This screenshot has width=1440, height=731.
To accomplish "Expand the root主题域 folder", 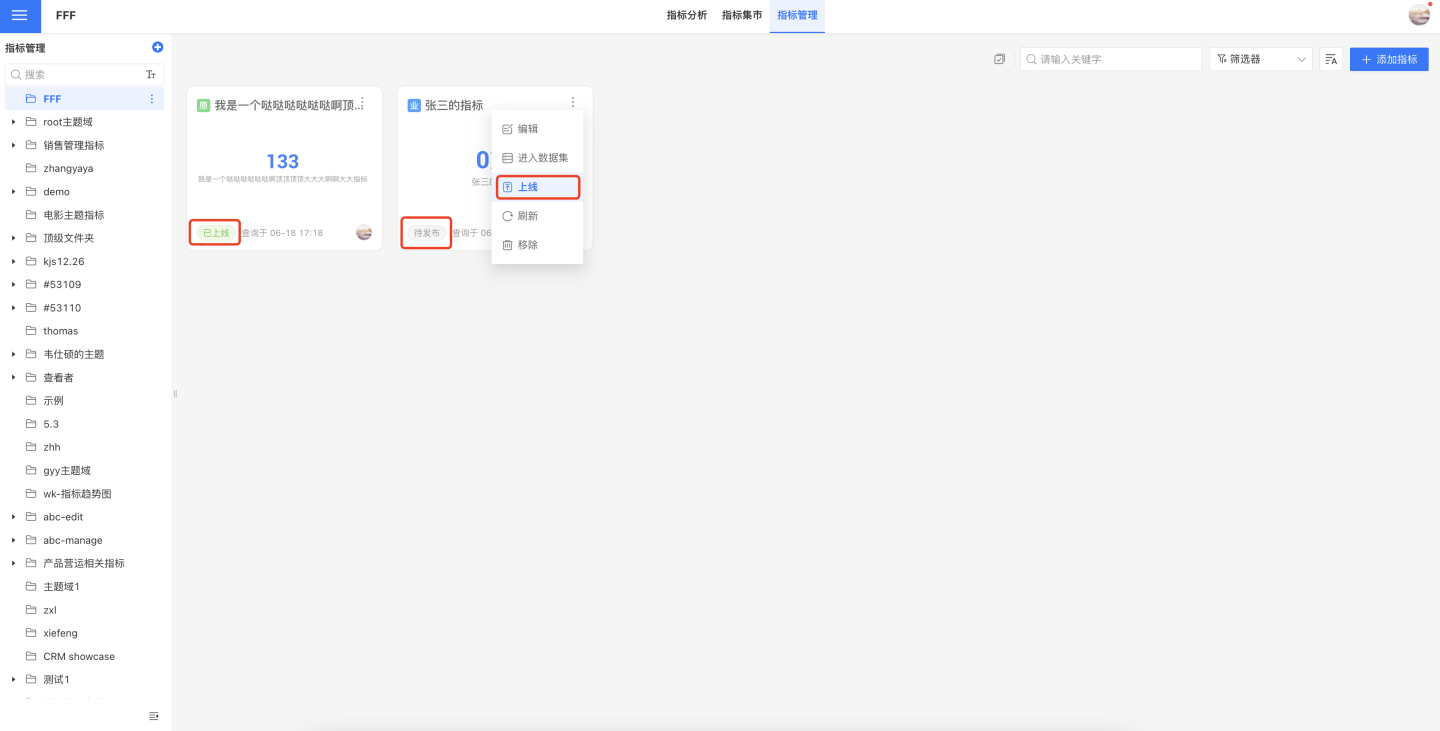I will pos(13,122).
